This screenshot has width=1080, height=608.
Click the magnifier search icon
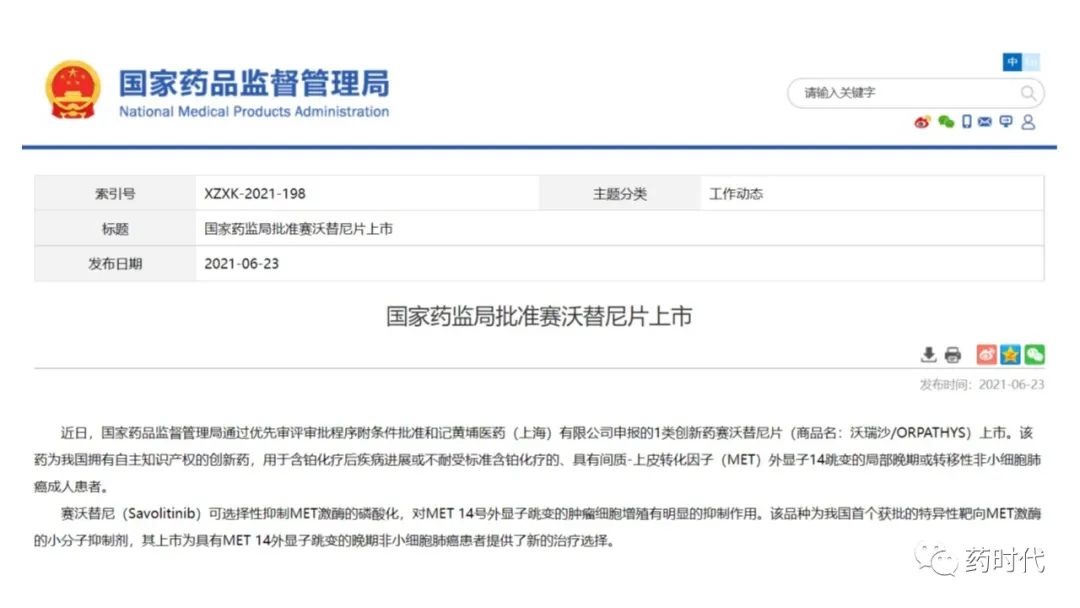[1028, 93]
